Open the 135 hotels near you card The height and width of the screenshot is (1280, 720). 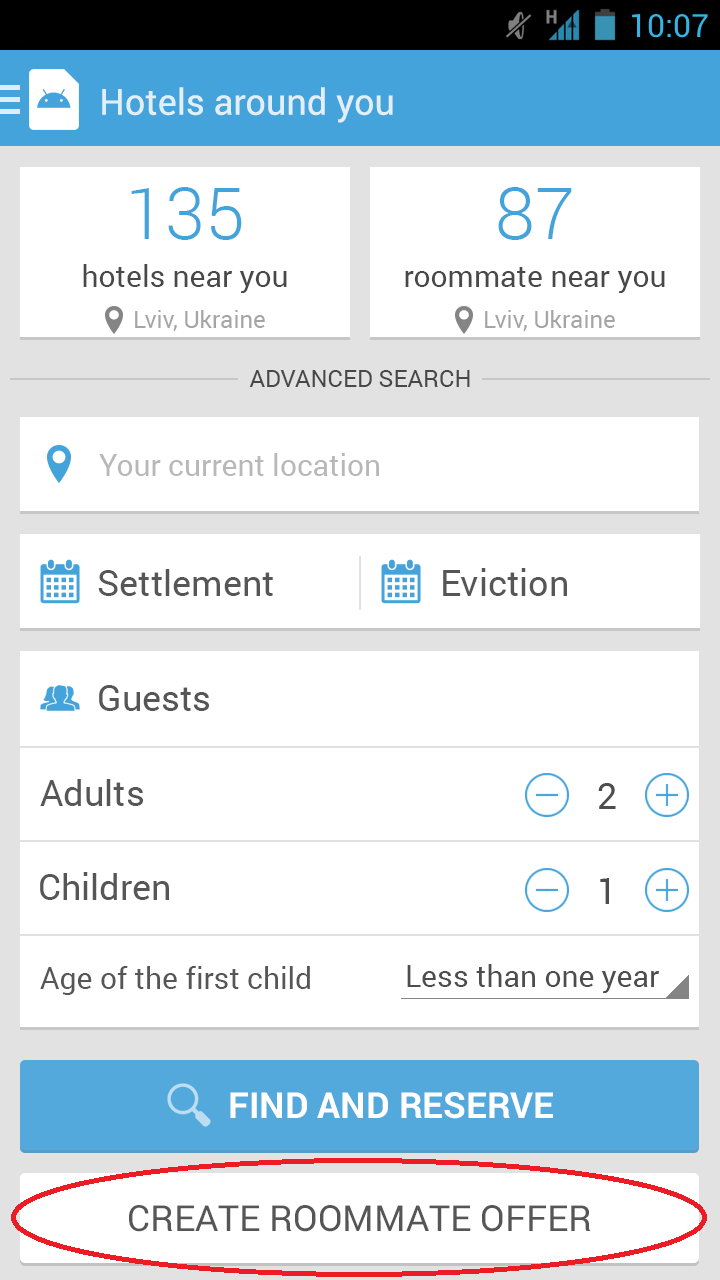(185, 251)
